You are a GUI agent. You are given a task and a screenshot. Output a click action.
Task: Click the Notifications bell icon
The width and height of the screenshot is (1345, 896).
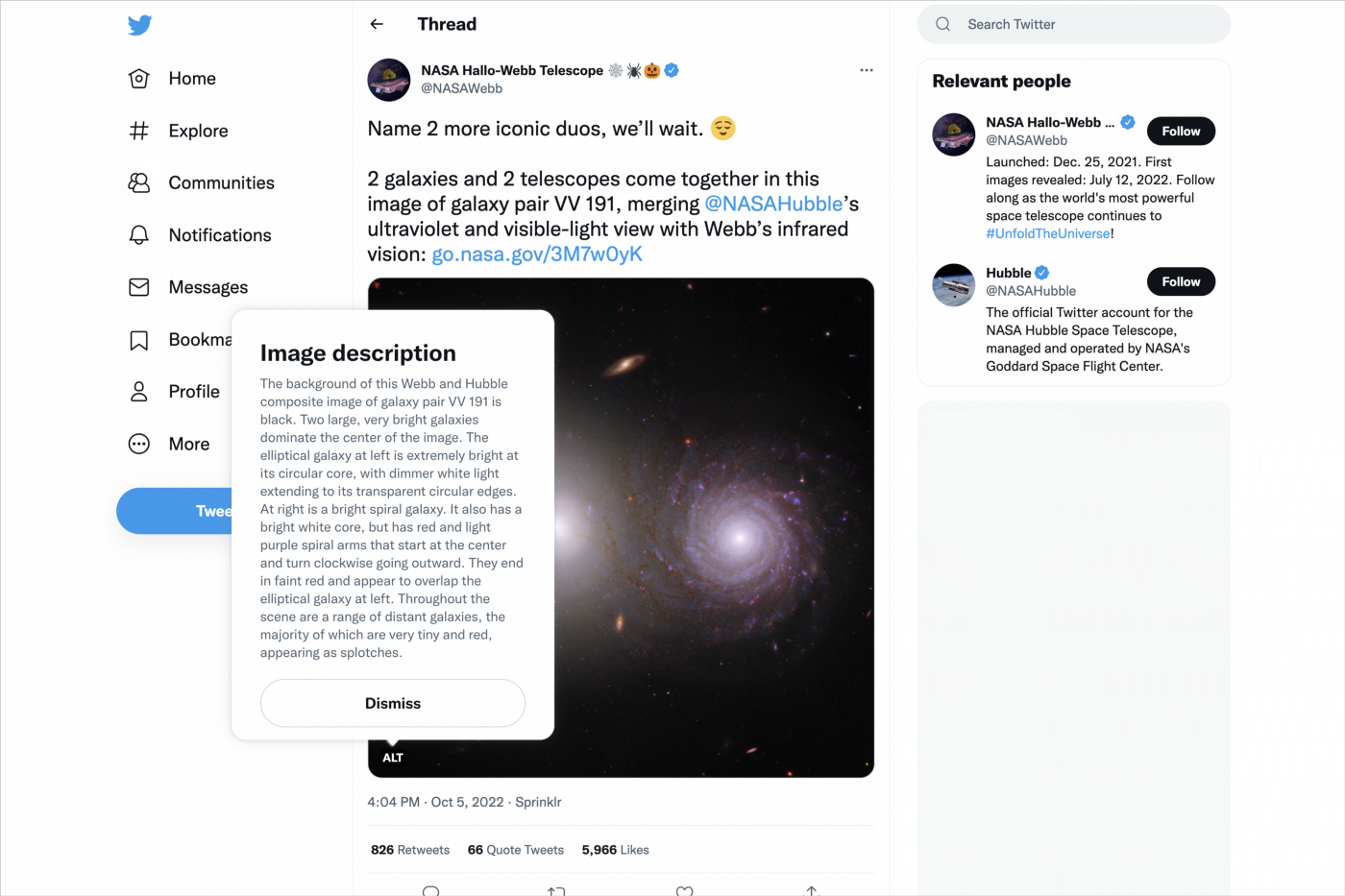(139, 235)
